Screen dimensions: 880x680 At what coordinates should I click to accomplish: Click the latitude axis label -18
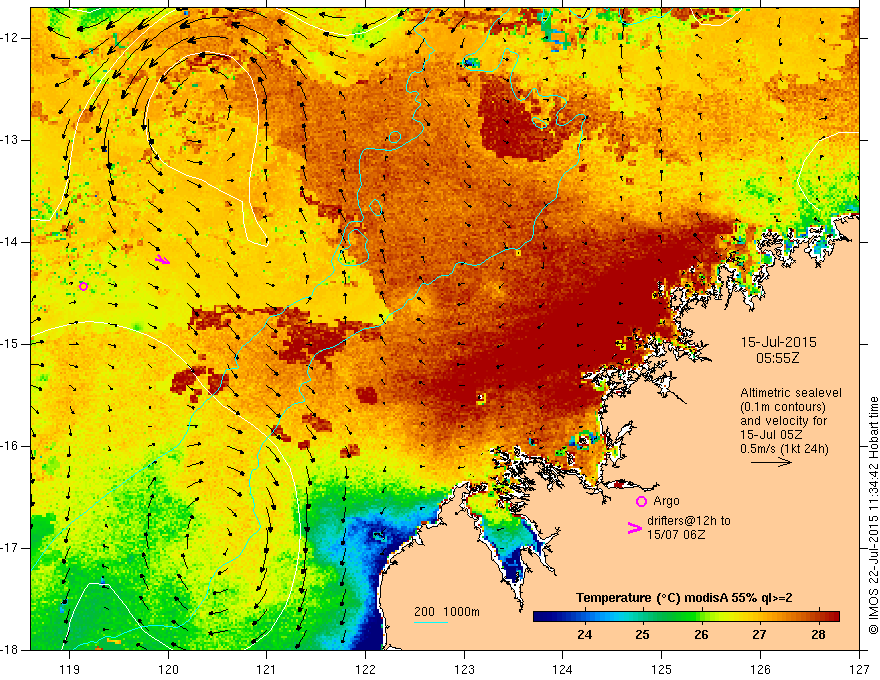(x=11, y=650)
